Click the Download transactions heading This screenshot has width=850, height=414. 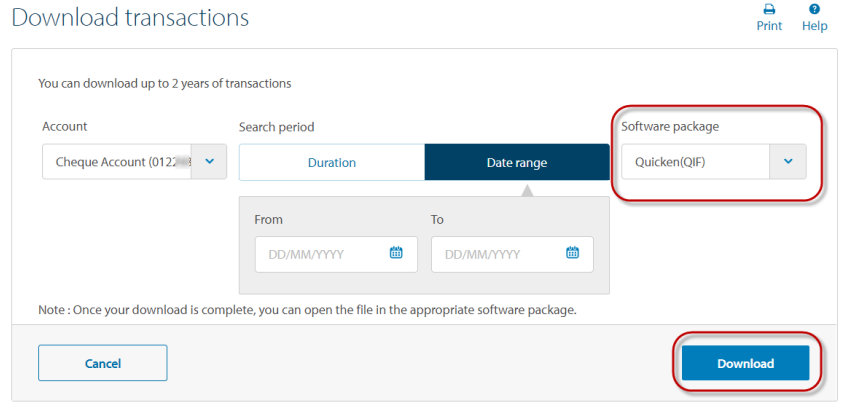pyautogui.click(x=130, y=18)
